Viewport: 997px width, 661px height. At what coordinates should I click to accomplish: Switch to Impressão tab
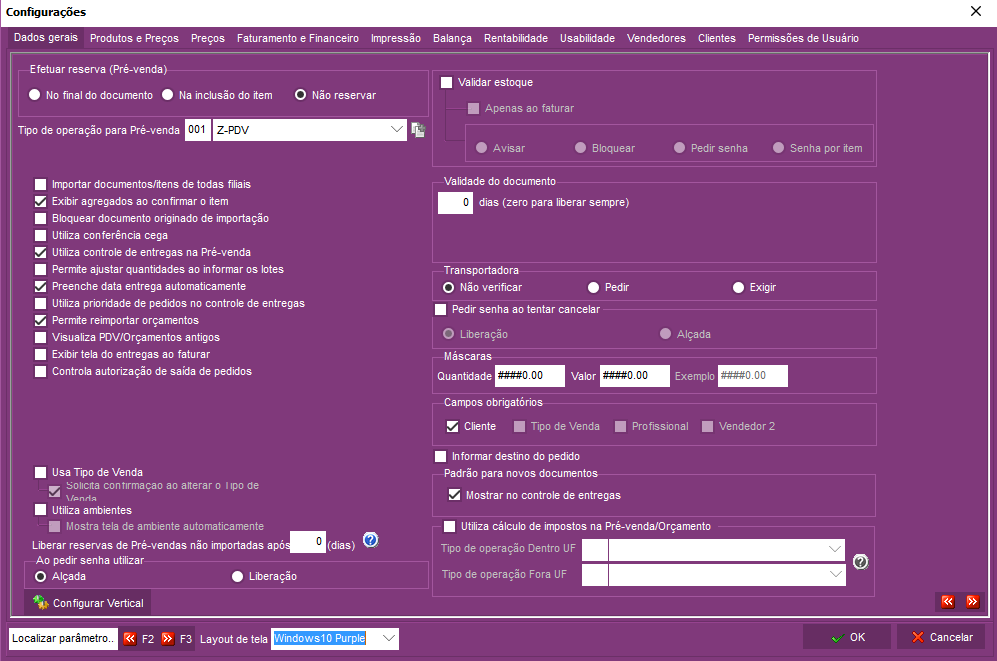point(395,38)
